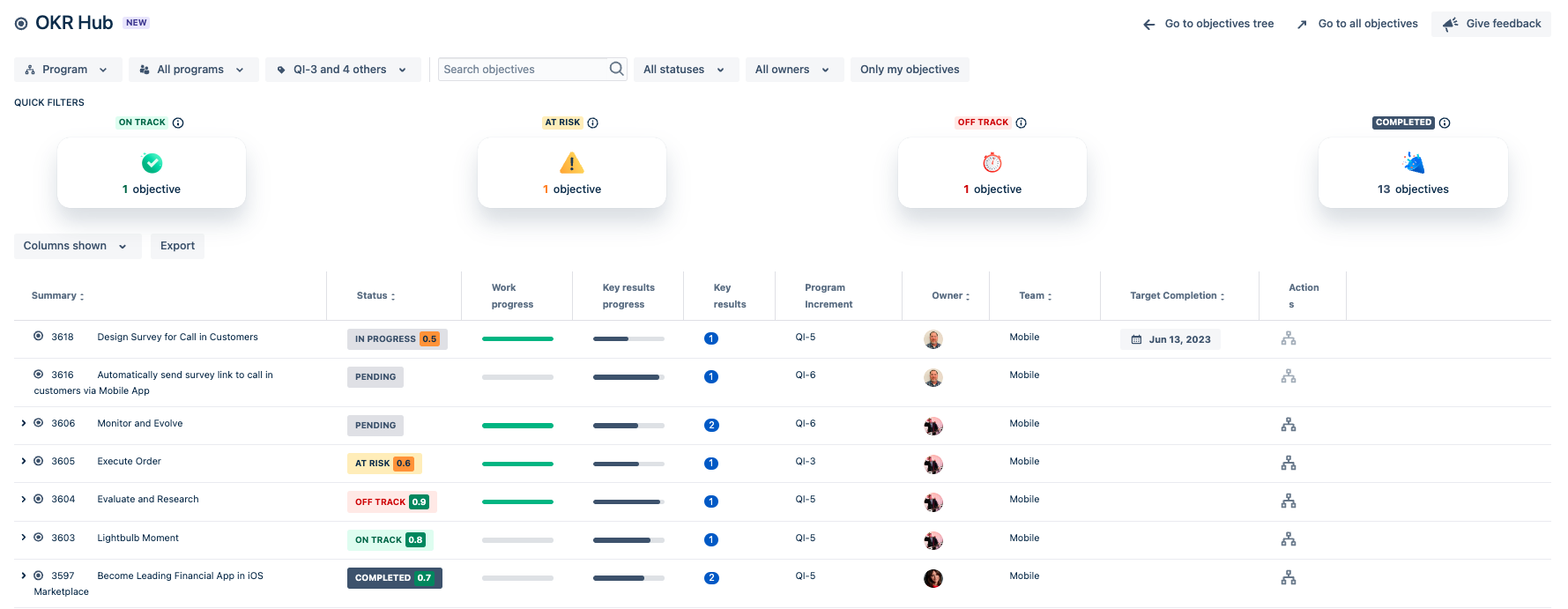
Task: Open the Columns shown dropdown
Action: (x=78, y=246)
